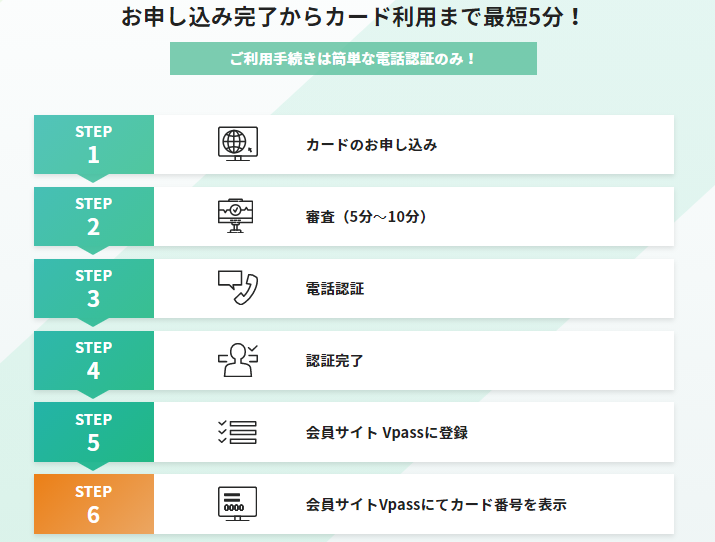Screen dimensions: 715x542
Task: Select the green STEP 4 badge
Action: click(x=94, y=361)
